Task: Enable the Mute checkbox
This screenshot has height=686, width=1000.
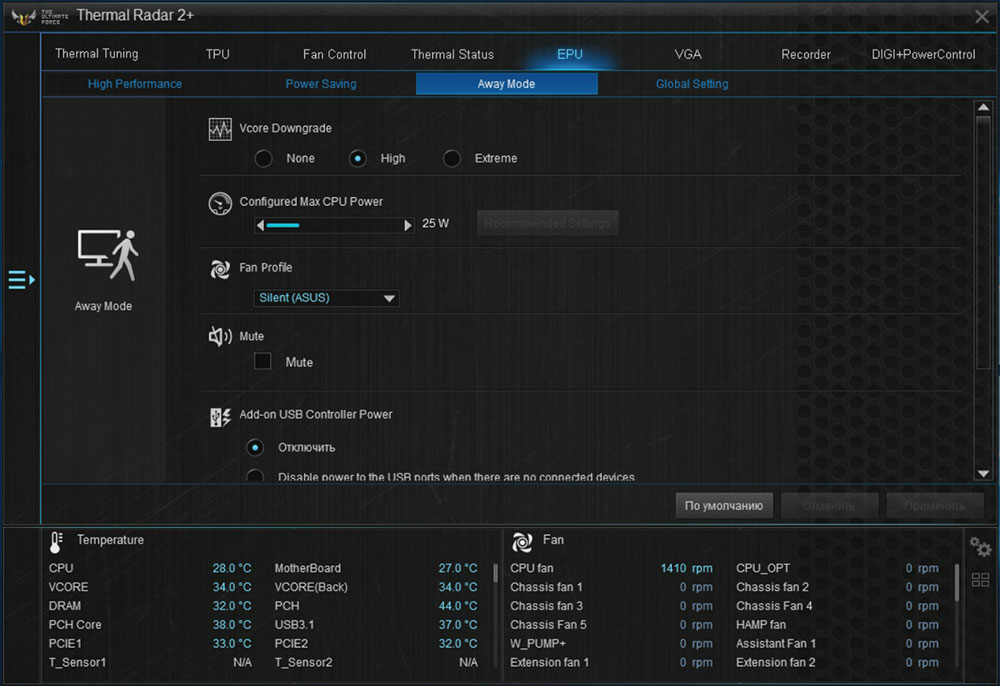Action: [263, 361]
